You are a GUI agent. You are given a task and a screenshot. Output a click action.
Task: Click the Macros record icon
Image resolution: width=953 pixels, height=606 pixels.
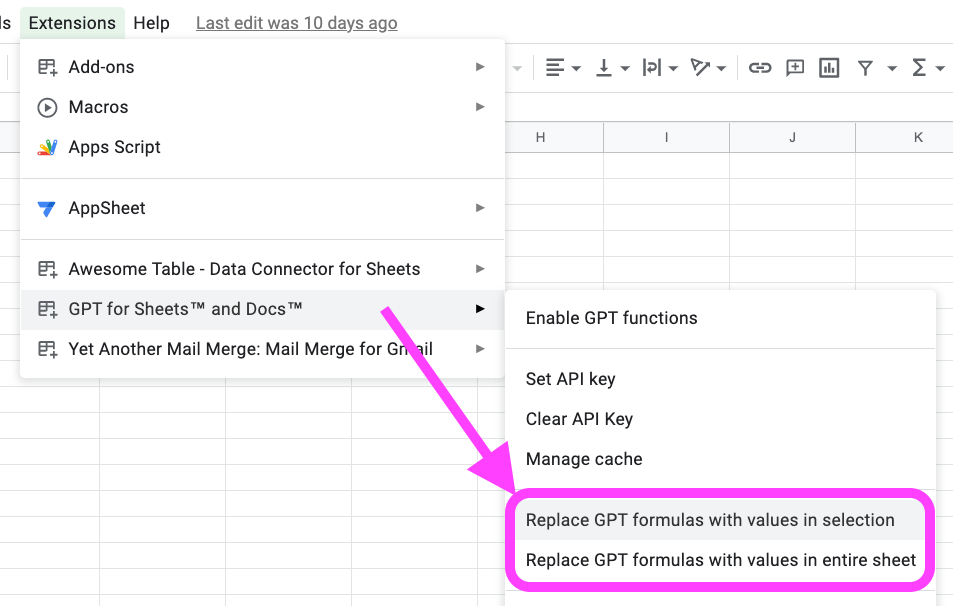47,107
